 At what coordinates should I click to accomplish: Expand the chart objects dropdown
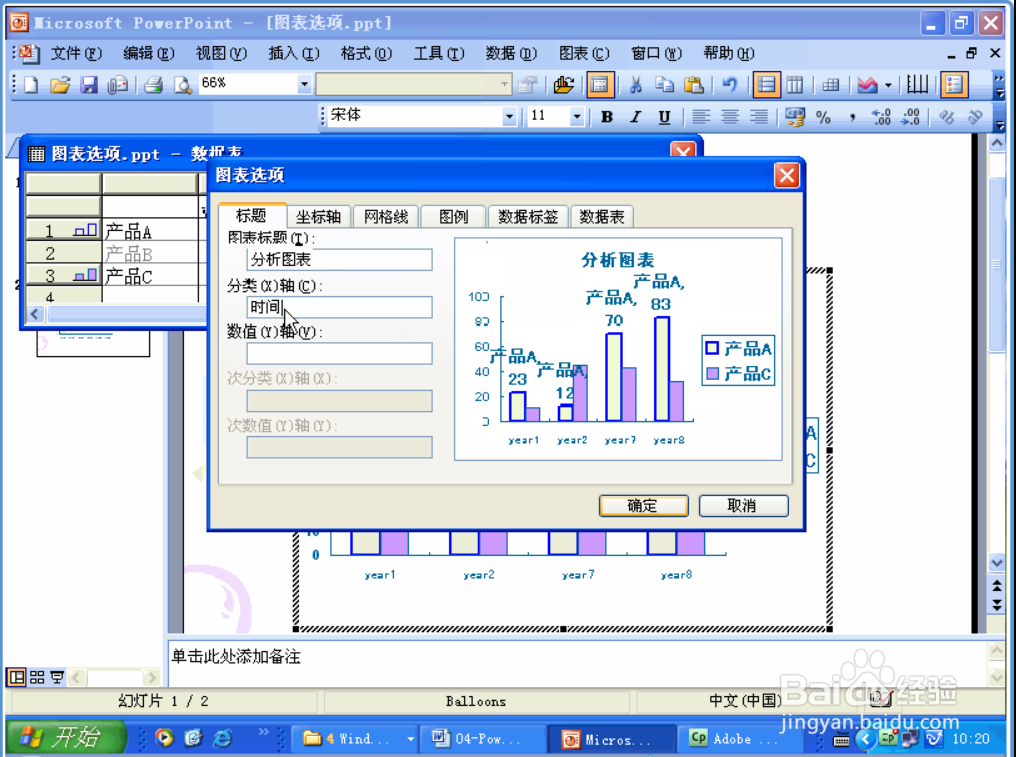504,84
